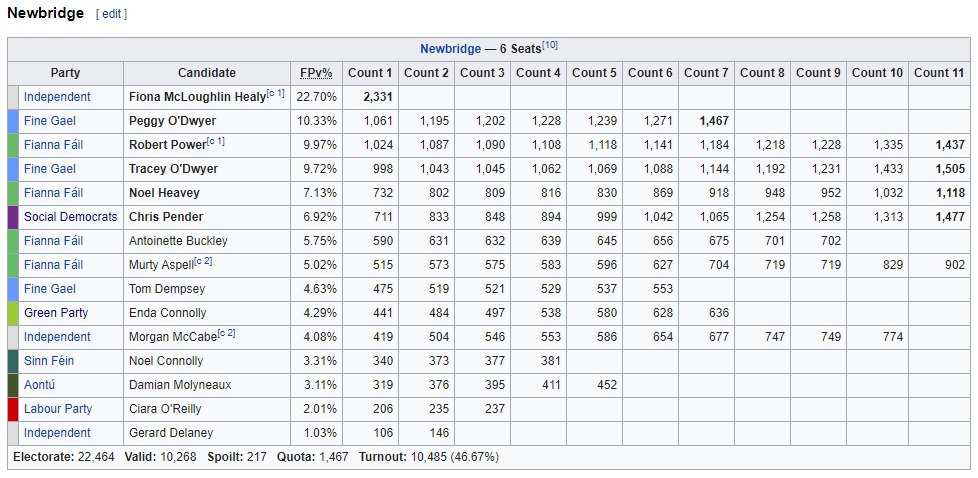
Task: Click the Count 11 column header
Action: [939, 73]
